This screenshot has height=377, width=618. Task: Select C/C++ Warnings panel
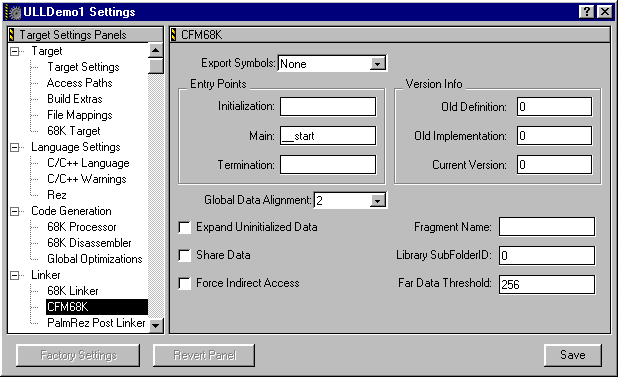87,179
